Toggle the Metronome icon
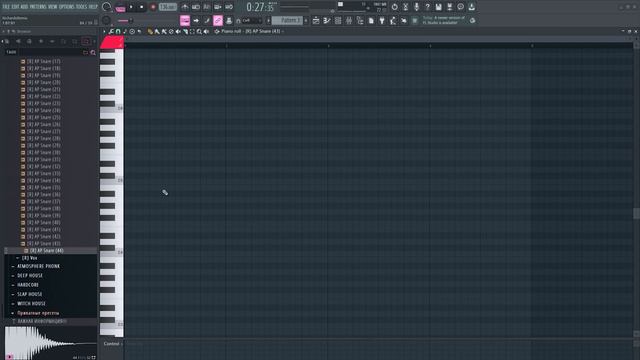640x360 pixels. (185, 7)
